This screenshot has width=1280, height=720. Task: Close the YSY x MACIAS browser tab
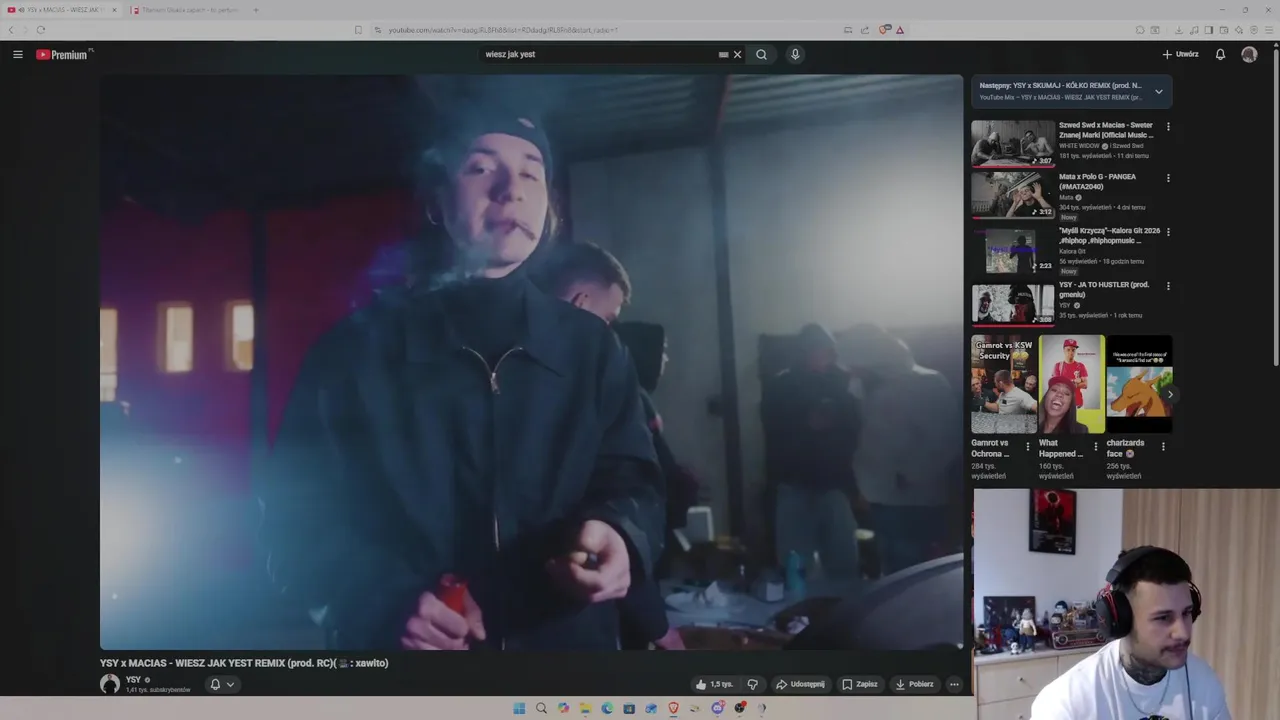click(x=114, y=10)
